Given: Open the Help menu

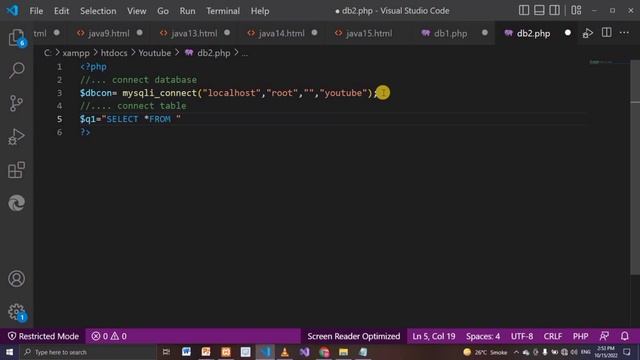Looking at the screenshot, I should (x=260, y=11).
